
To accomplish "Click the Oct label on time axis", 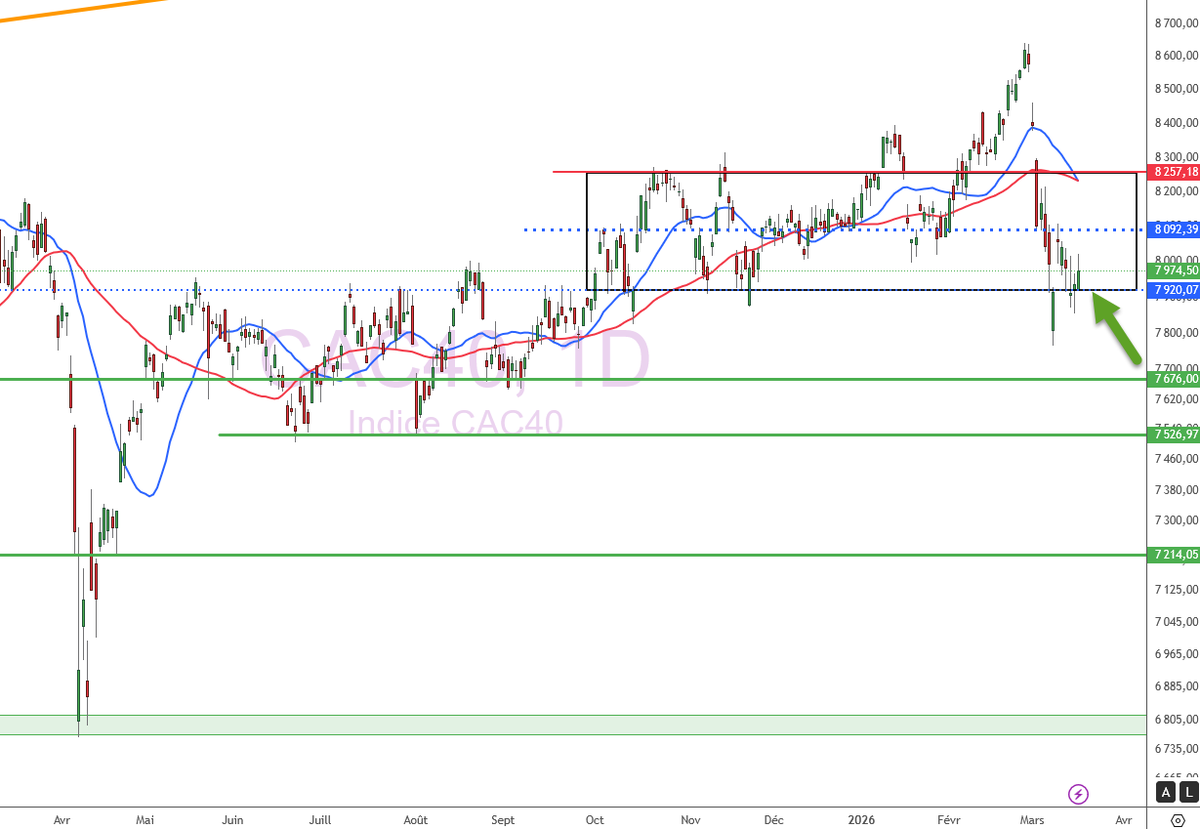I will click(x=594, y=821).
